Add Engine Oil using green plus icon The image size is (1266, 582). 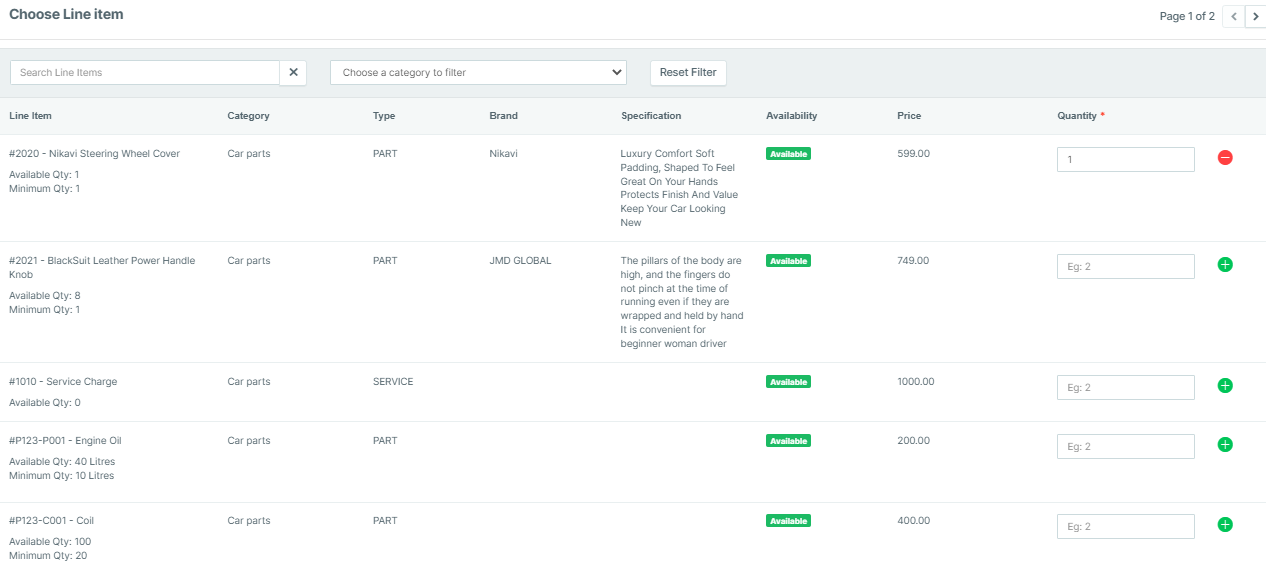(x=1225, y=445)
